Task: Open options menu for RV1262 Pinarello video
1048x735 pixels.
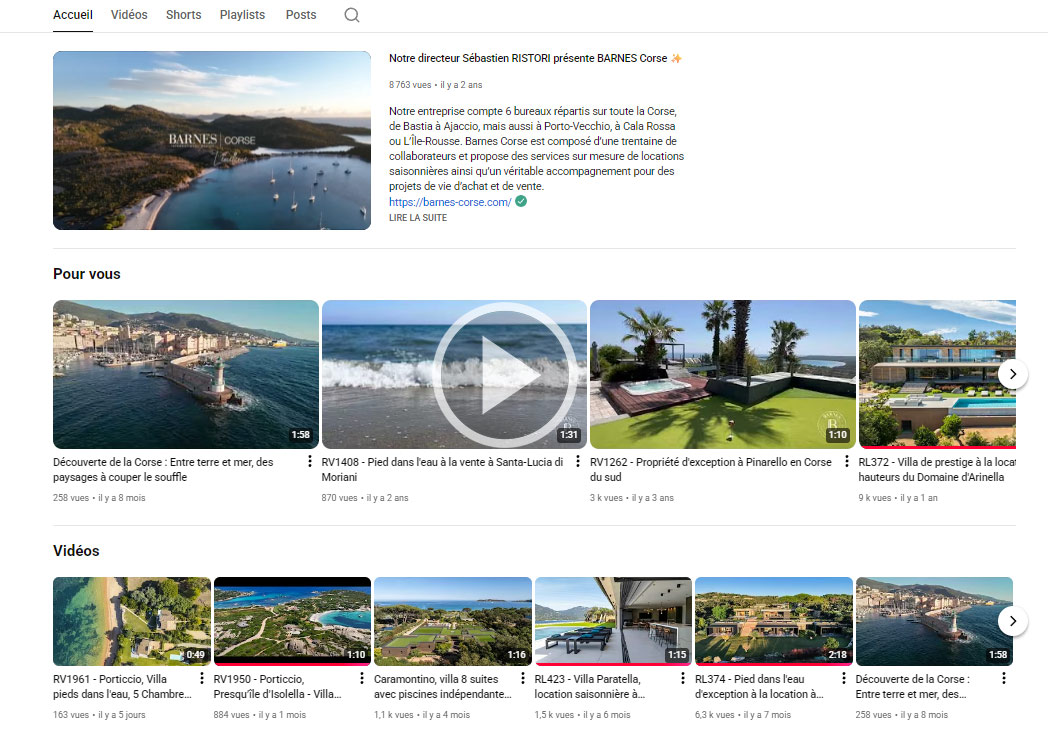Action: [846, 463]
